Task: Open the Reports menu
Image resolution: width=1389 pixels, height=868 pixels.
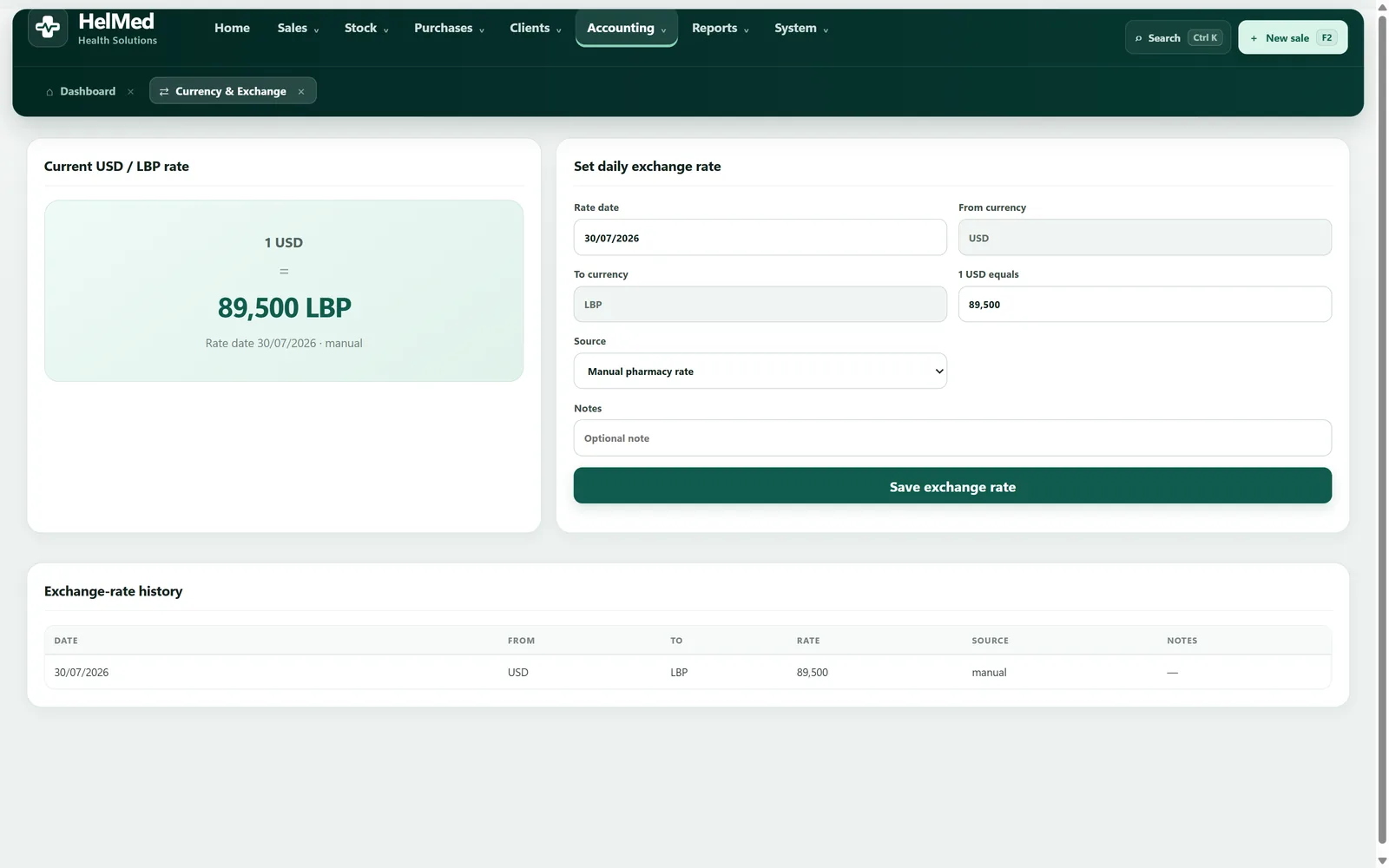Action: point(720,28)
